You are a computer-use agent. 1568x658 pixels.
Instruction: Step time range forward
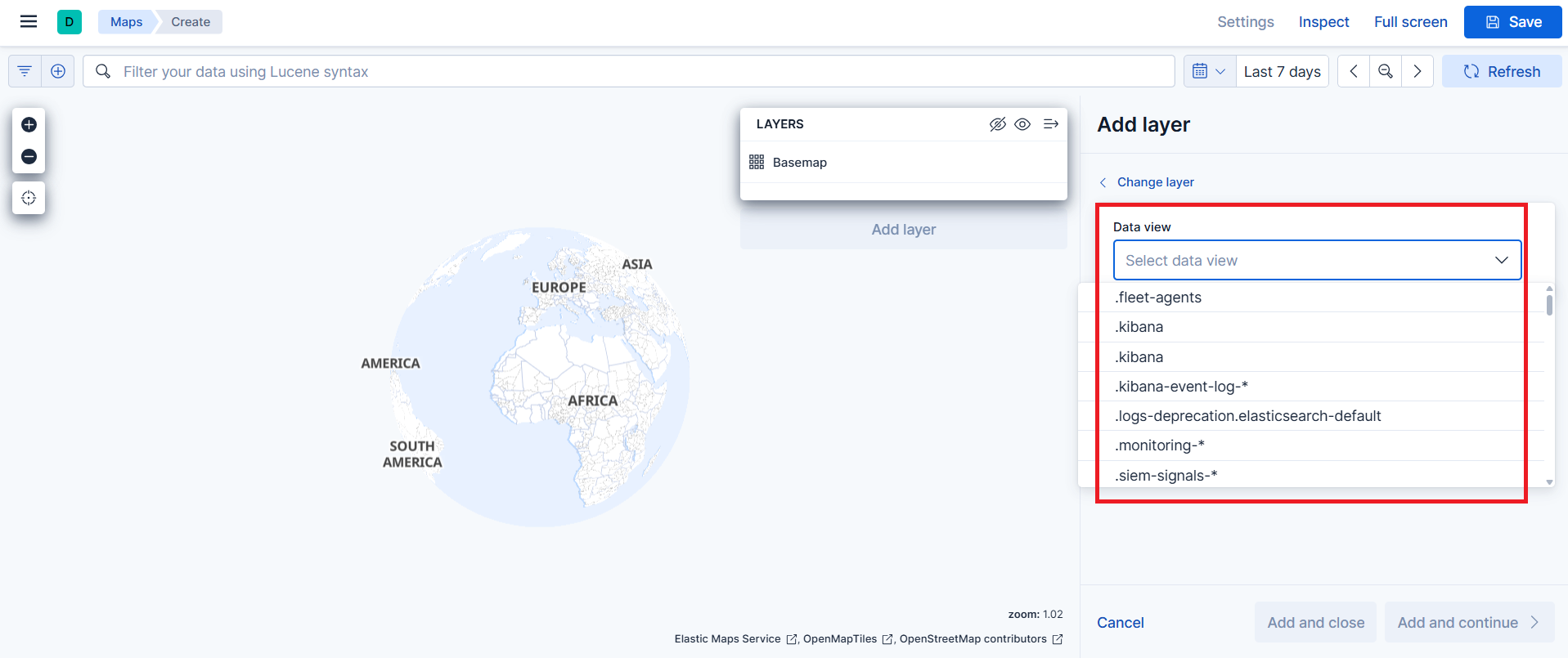coord(1417,71)
